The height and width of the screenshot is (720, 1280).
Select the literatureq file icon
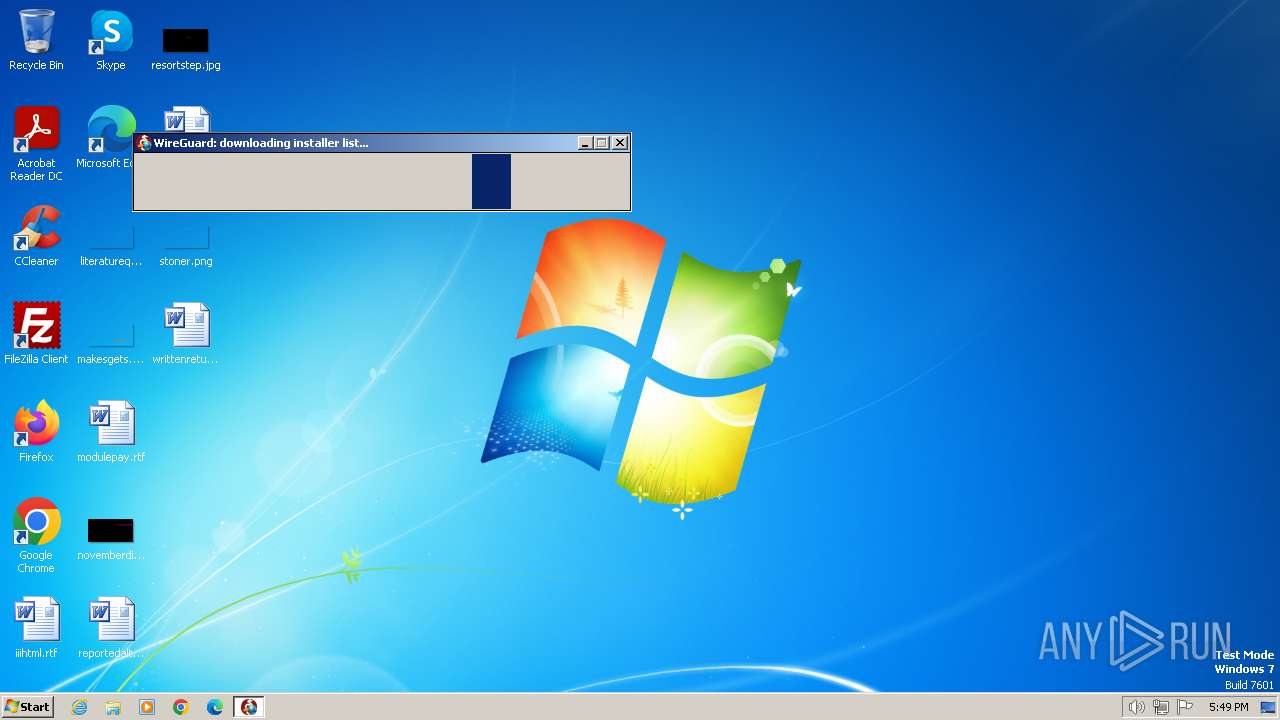[x=111, y=246]
